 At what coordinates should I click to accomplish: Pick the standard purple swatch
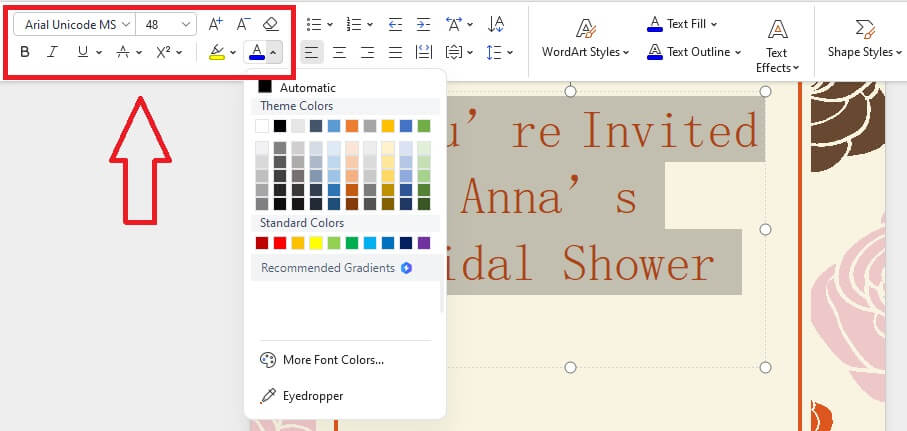pyautogui.click(x=424, y=243)
